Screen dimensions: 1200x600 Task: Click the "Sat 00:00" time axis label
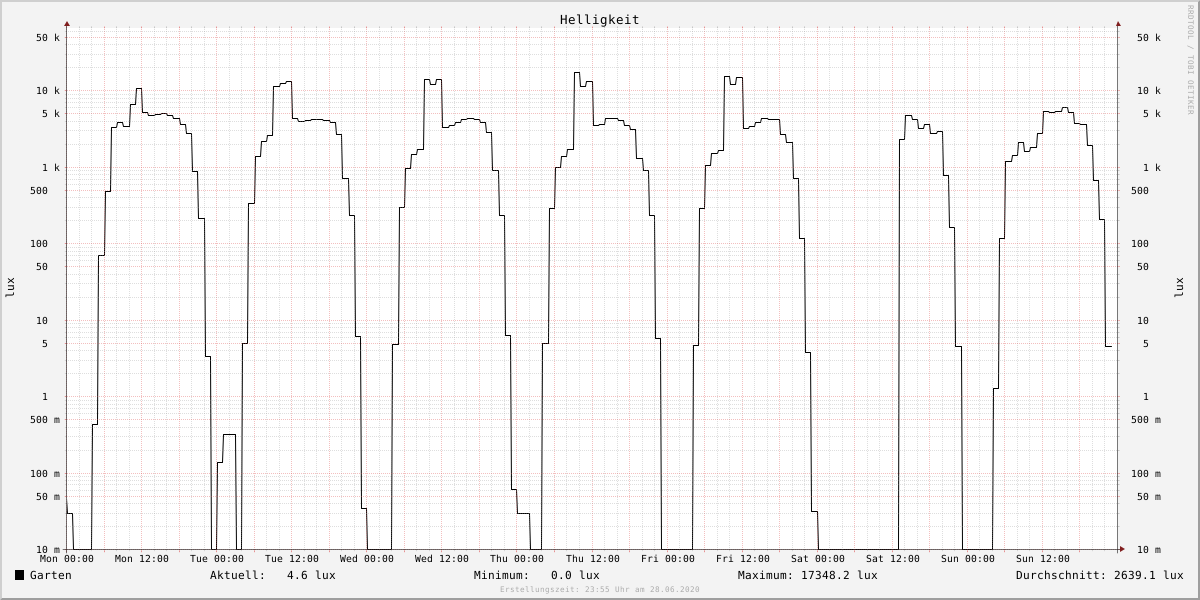tap(818, 559)
